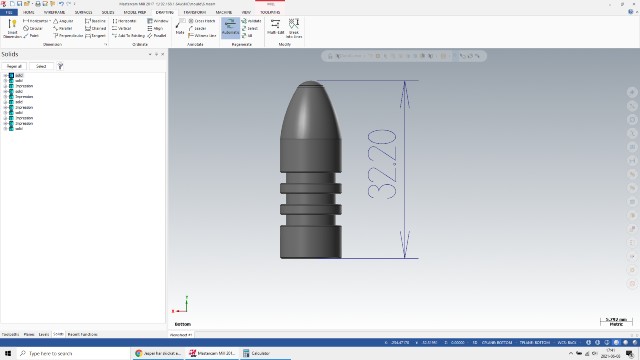This screenshot has width=640, height=360.
Task: Choose the Circular dimension tool
Action: 33,29
